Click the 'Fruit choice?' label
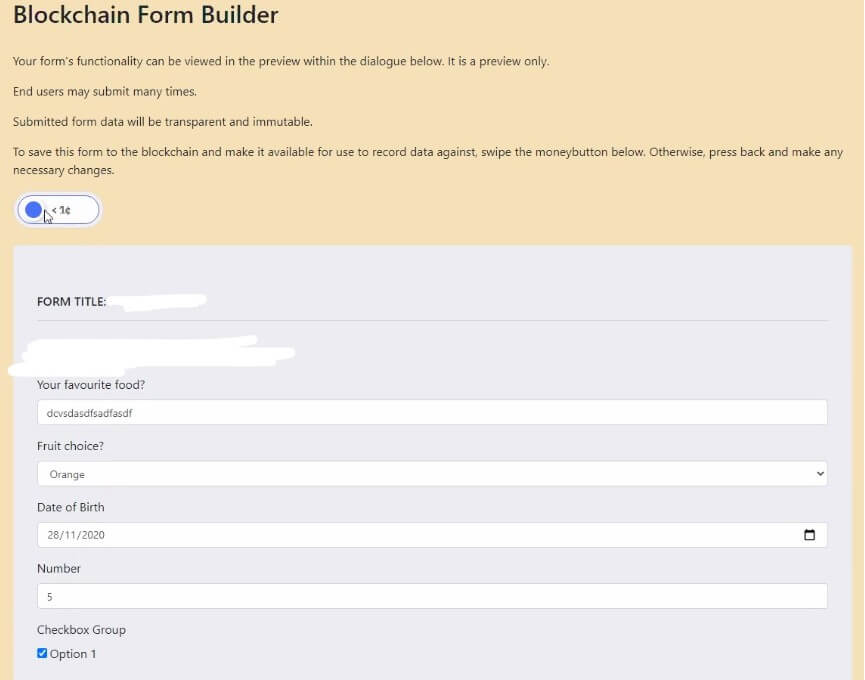Viewport: 865px width, 680px height. 70,446
